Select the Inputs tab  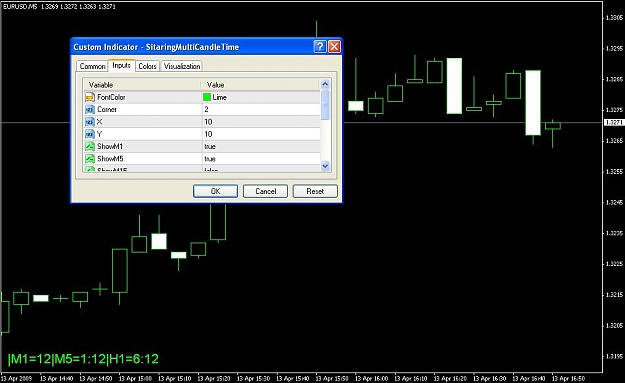tap(122, 65)
